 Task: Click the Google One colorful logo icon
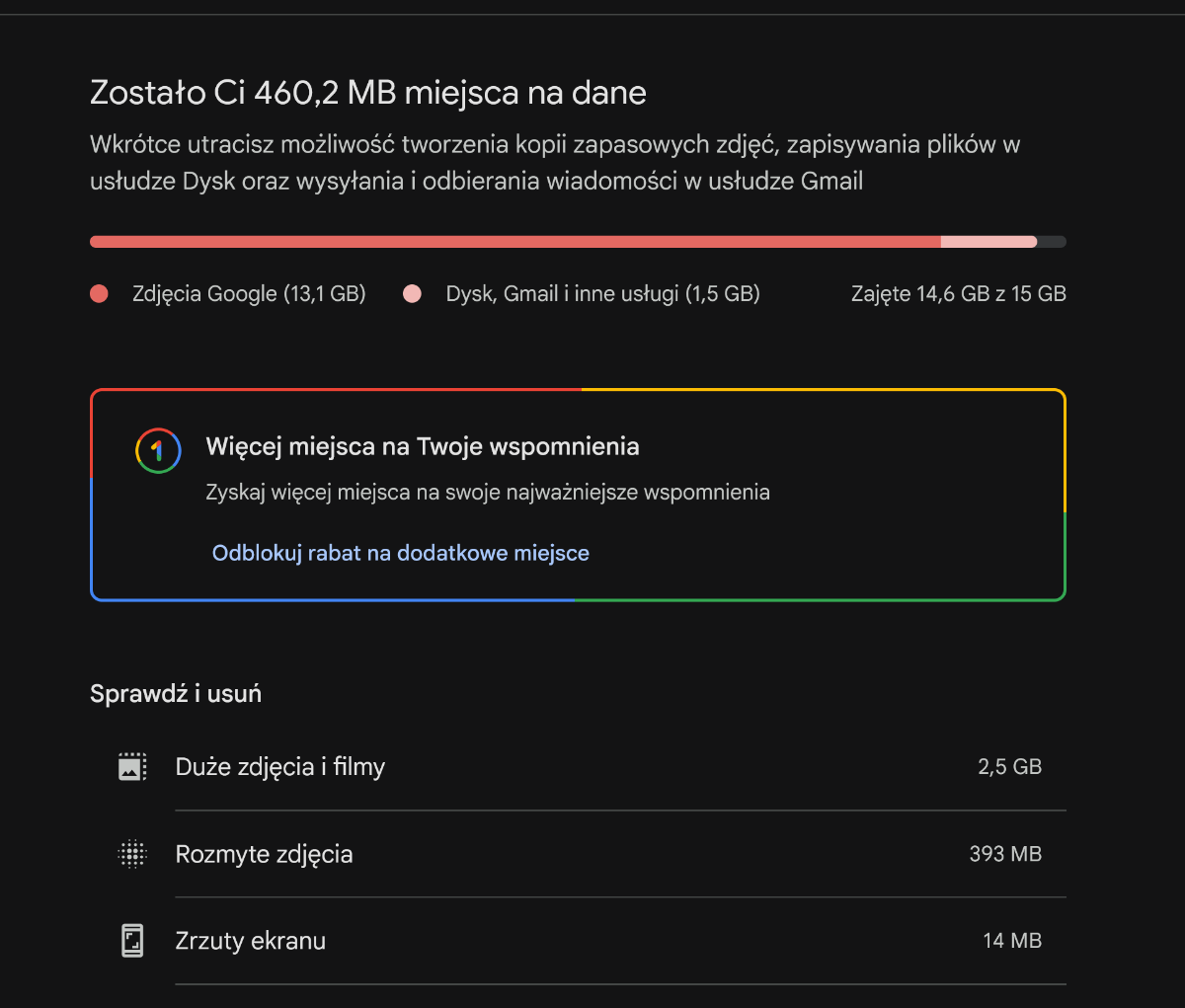coord(158,451)
